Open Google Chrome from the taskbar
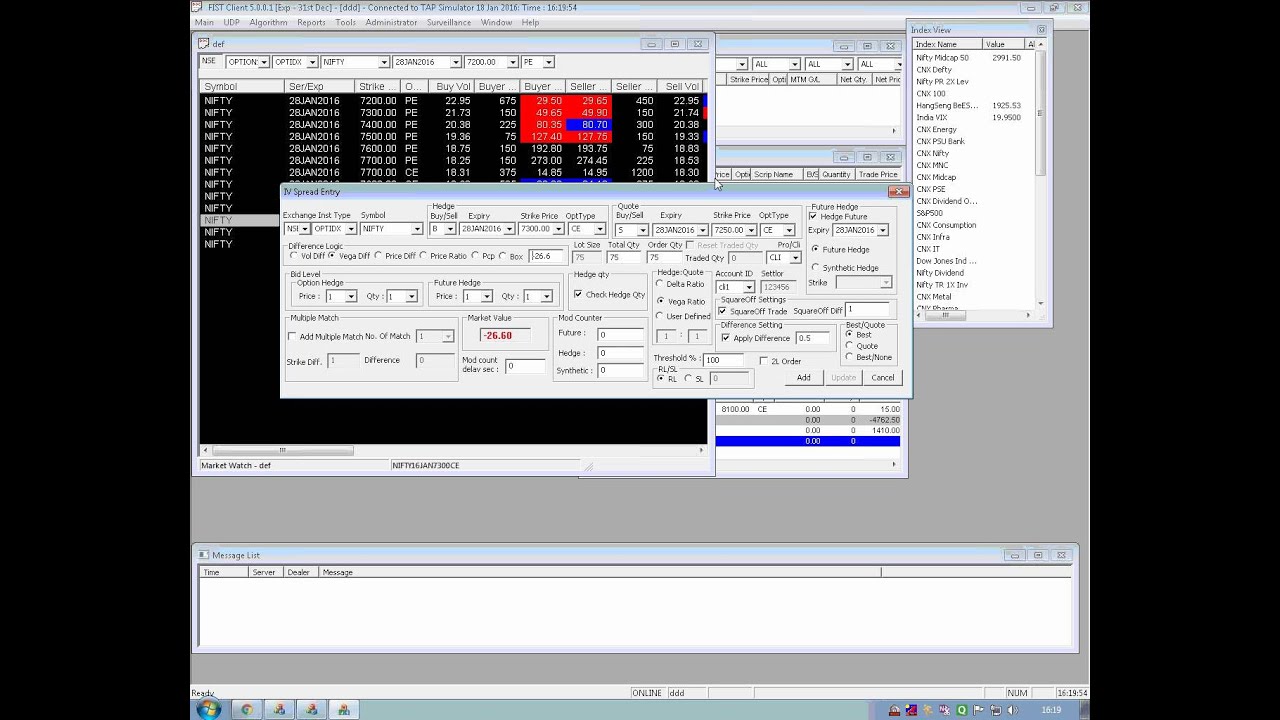The width and height of the screenshot is (1280, 720). [x=247, y=709]
